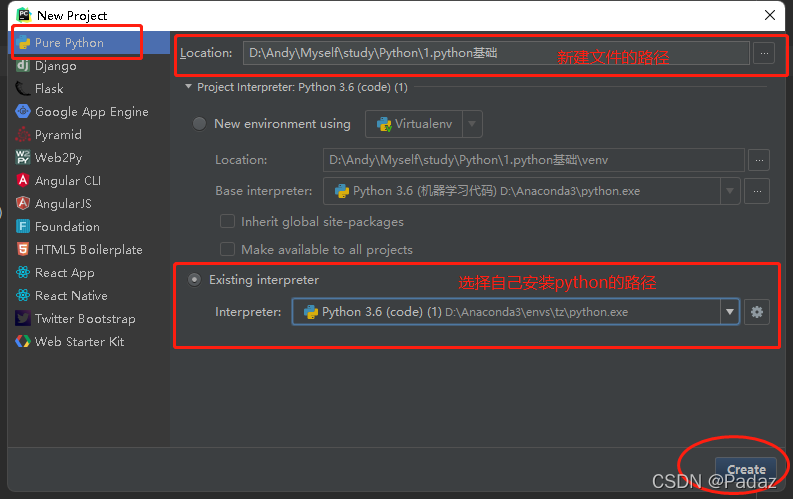The height and width of the screenshot is (499, 793).
Task: Select Flask in project type list
Action: point(49,88)
